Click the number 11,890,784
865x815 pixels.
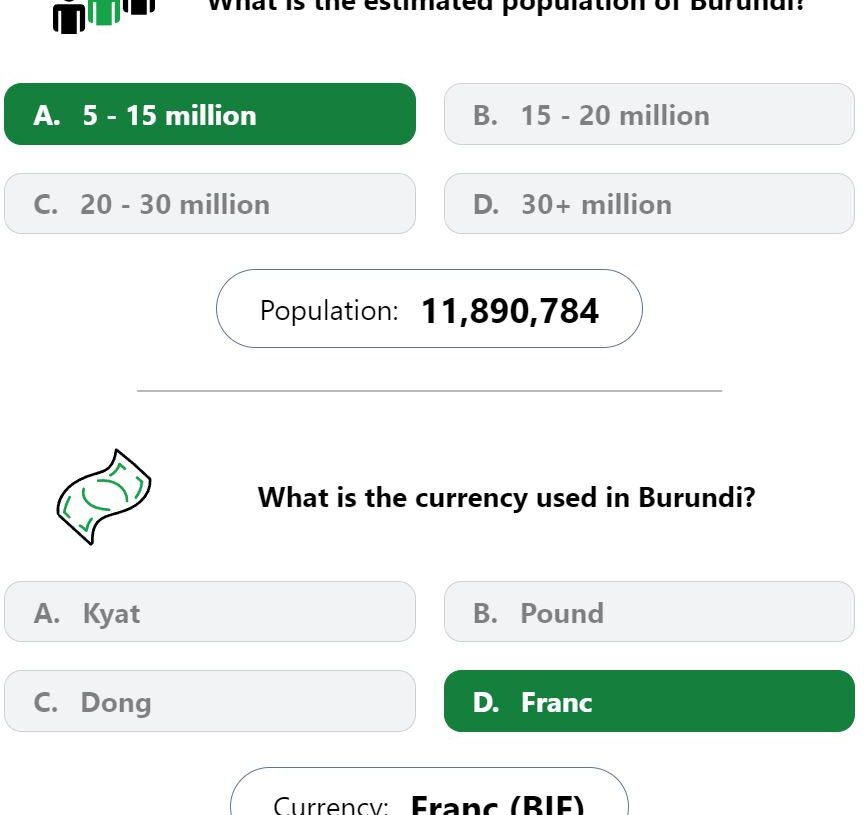[x=509, y=311]
